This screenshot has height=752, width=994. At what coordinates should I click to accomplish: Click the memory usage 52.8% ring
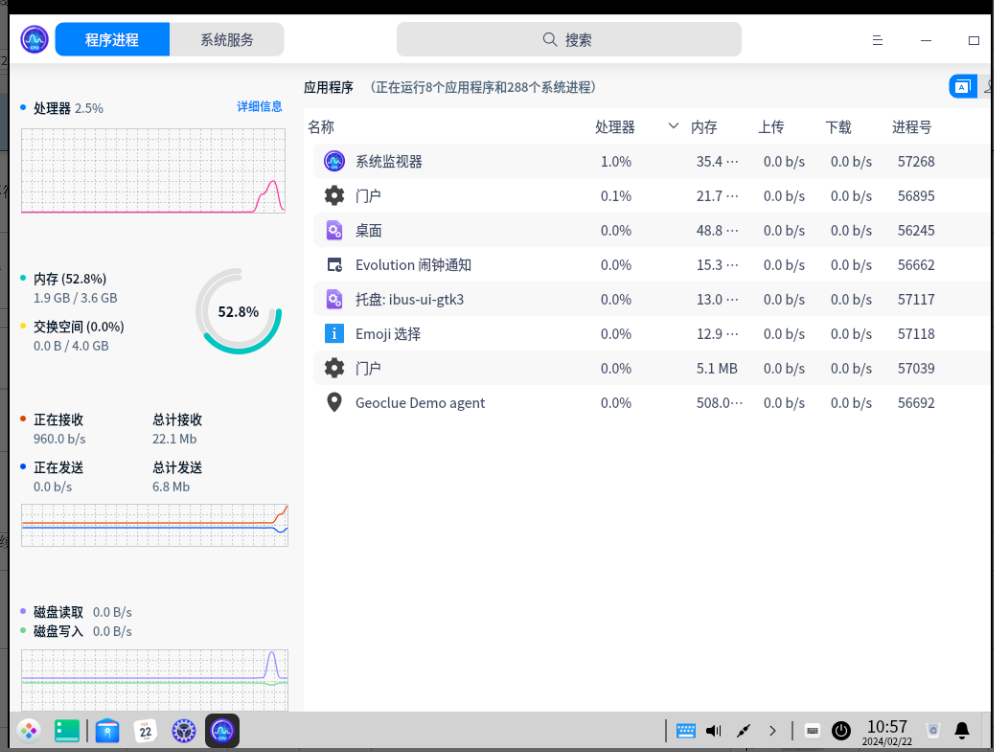coord(238,311)
